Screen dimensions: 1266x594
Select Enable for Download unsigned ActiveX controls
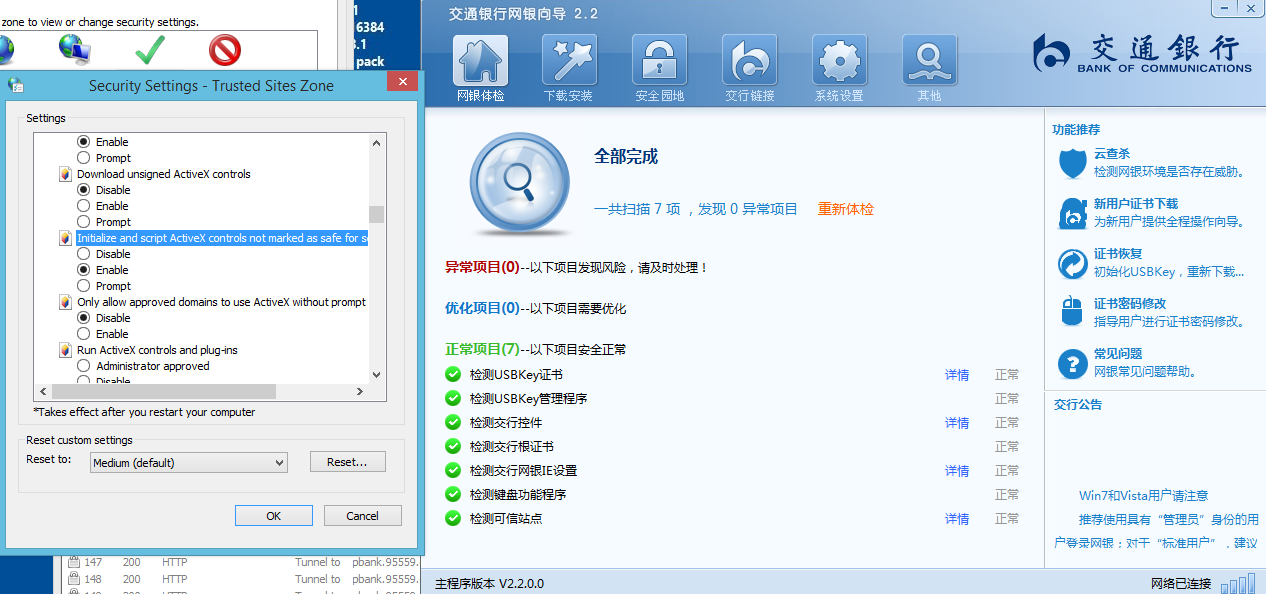pyautogui.click(x=84, y=206)
